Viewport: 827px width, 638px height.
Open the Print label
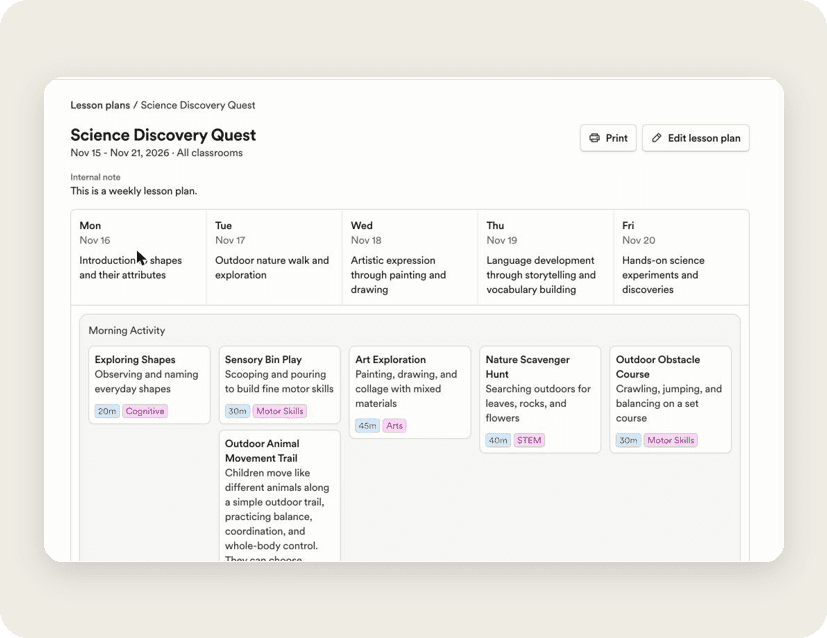pos(617,138)
